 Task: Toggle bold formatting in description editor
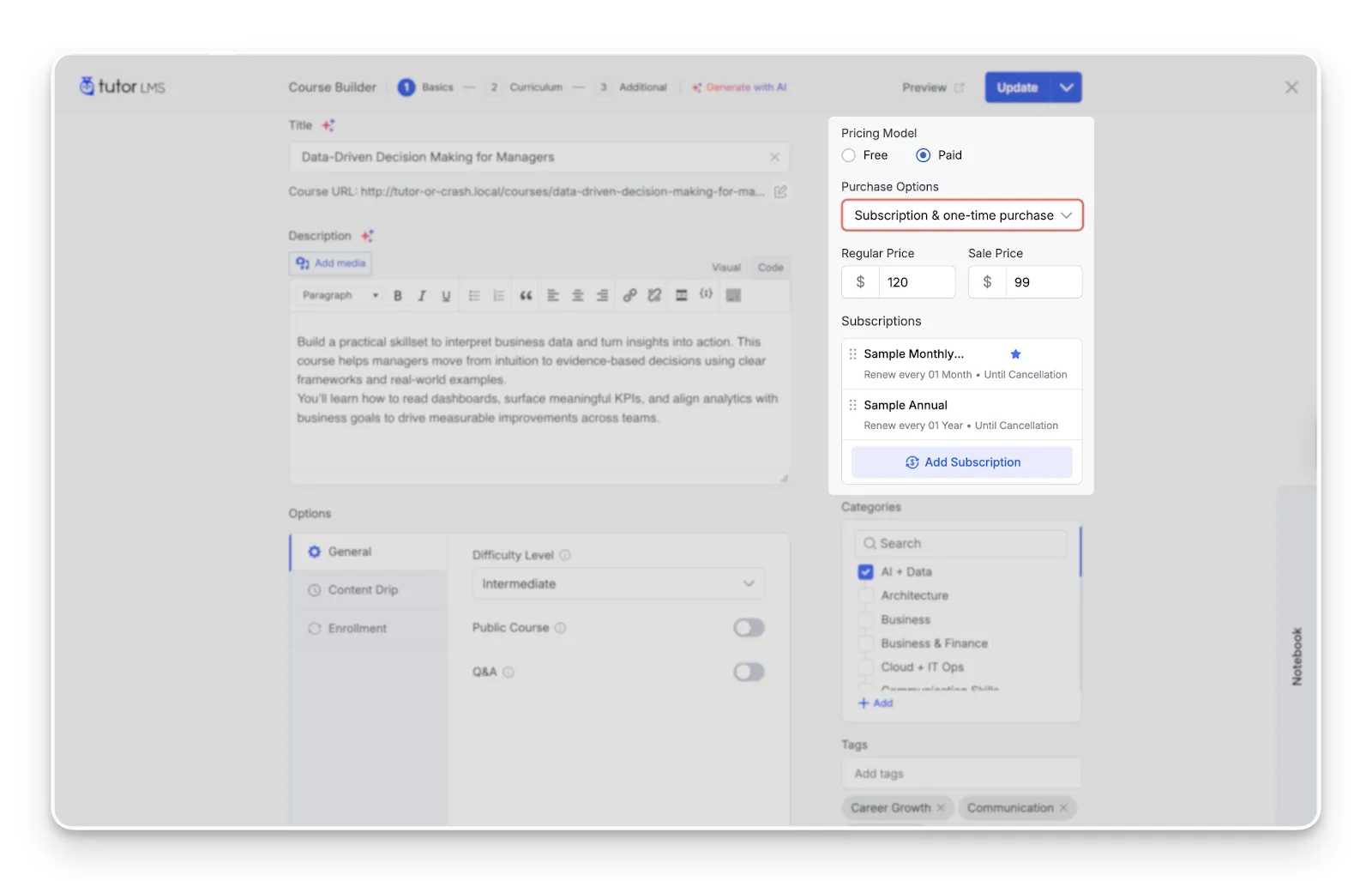398,296
